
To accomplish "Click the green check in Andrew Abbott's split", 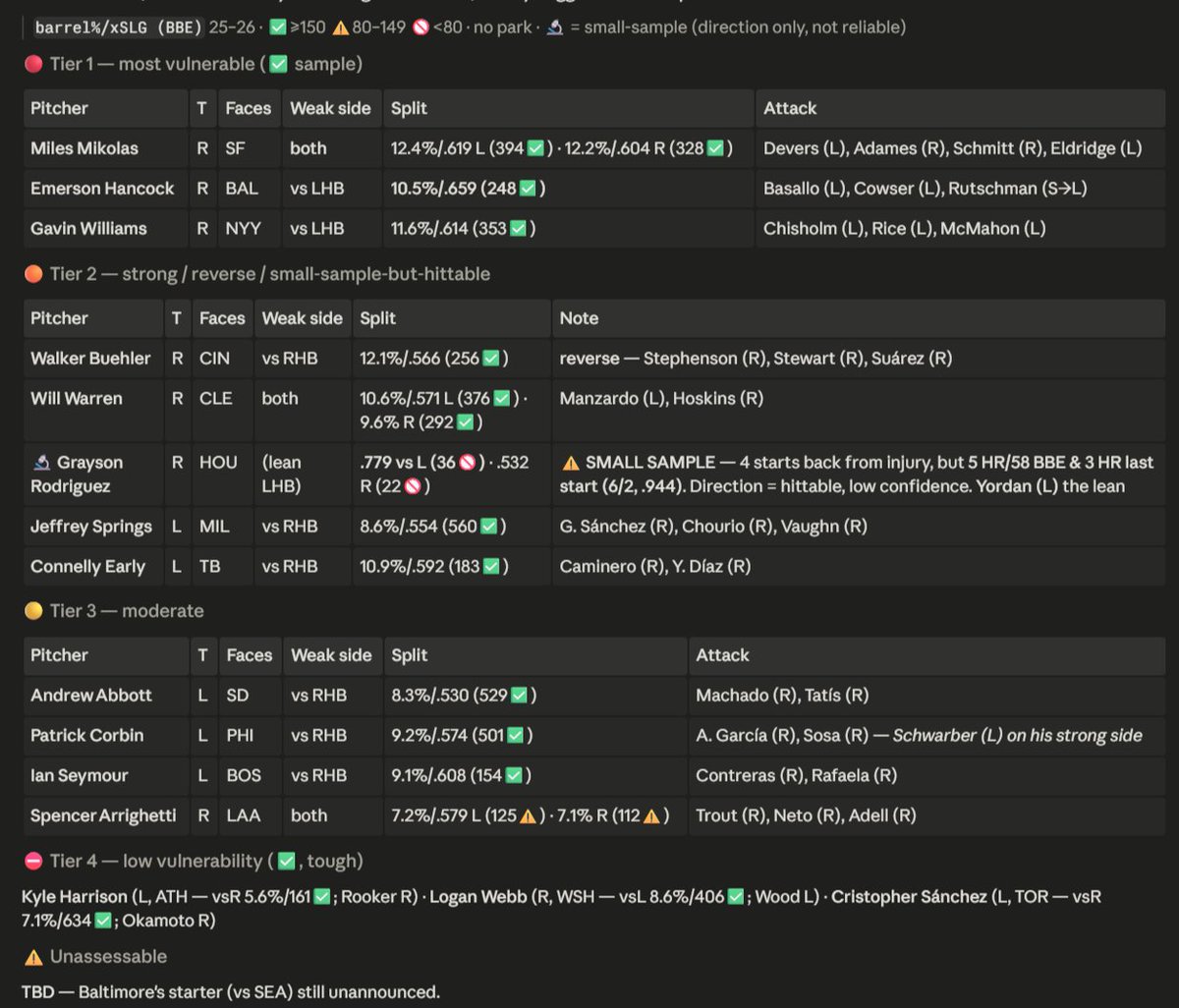I will [x=518, y=696].
